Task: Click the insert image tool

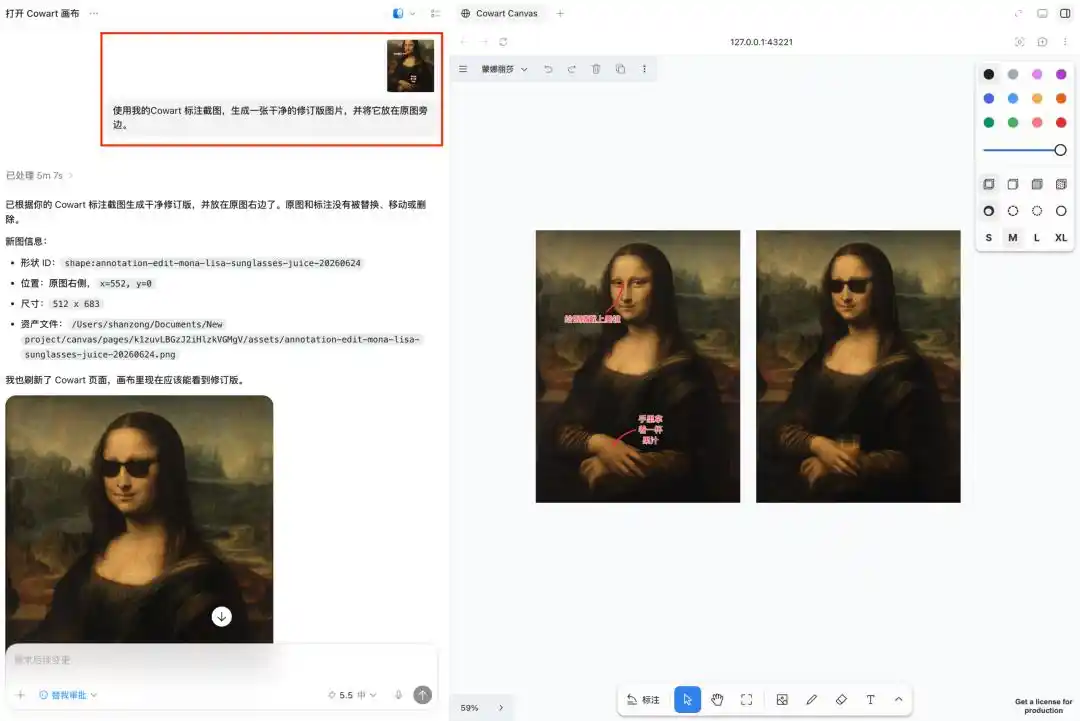Action: pos(782,700)
